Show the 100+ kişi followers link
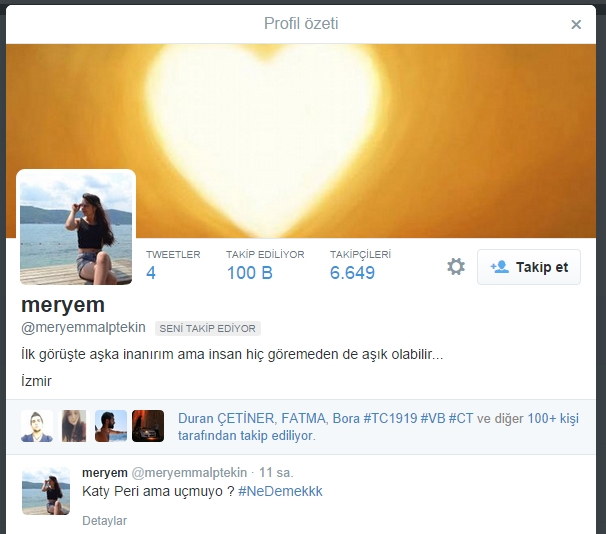606x534 pixels. click(x=553, y=418)
